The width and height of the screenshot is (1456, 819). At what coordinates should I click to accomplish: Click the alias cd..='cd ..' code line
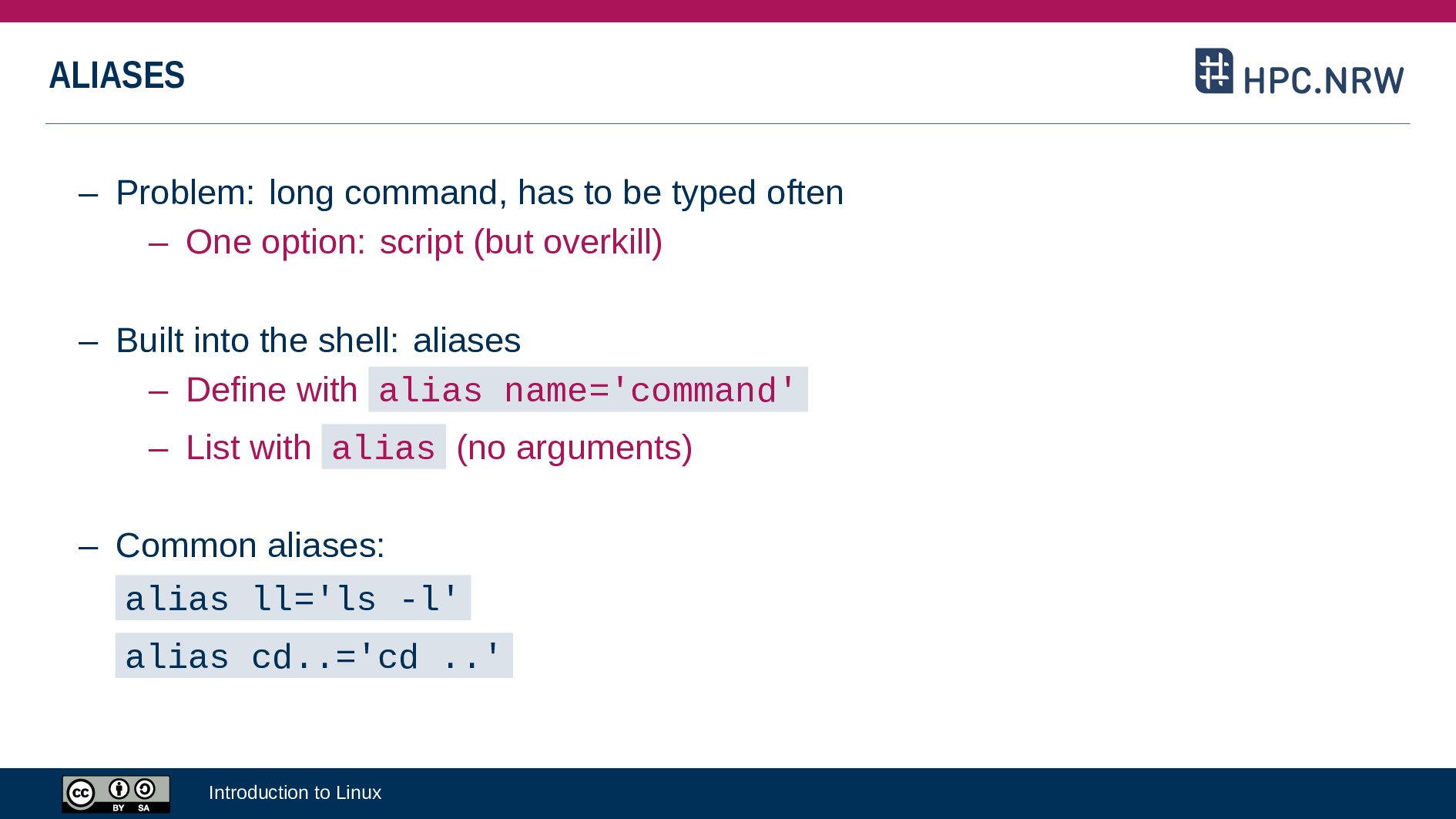[x=314, y=656]
